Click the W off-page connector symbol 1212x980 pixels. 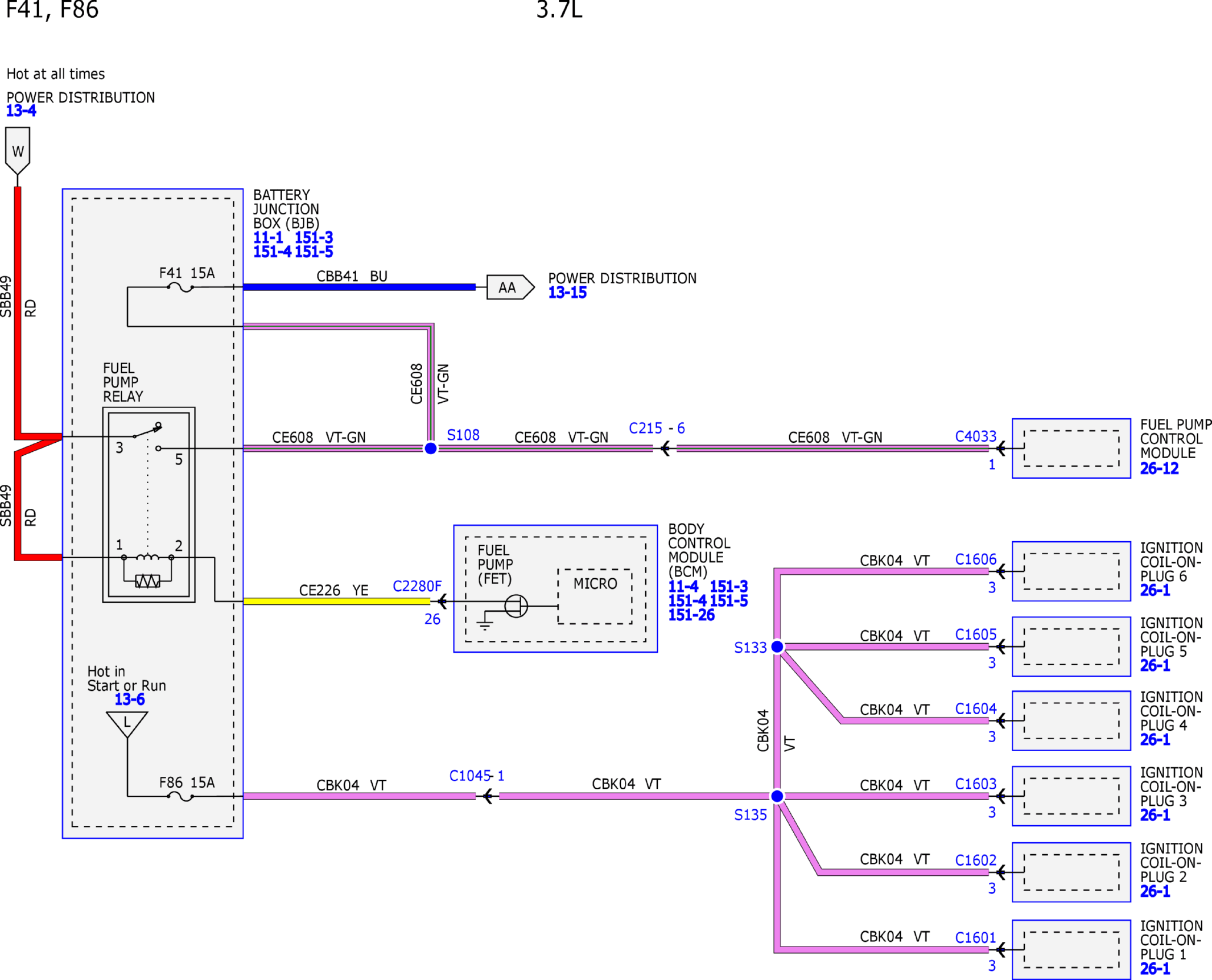(18, 150)
